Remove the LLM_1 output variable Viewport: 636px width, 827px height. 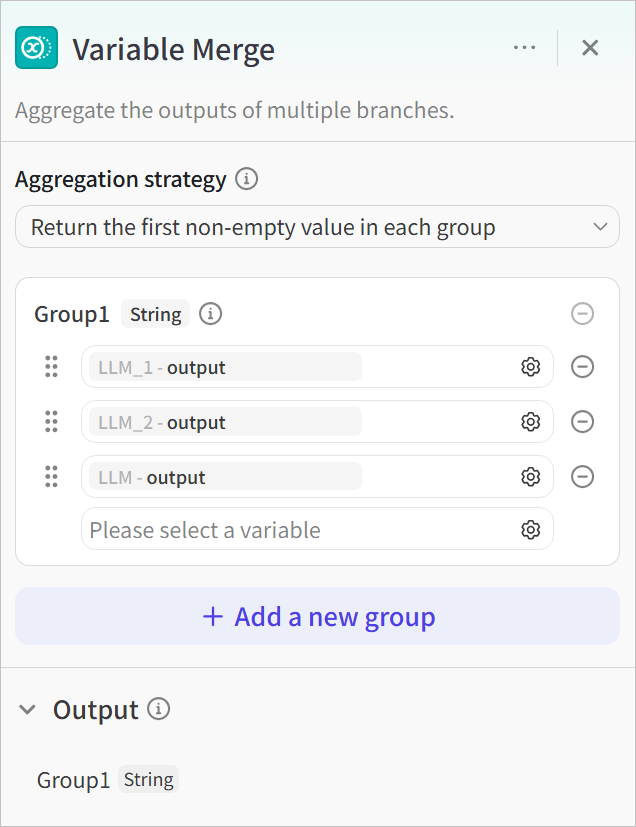tap(582, 367)
